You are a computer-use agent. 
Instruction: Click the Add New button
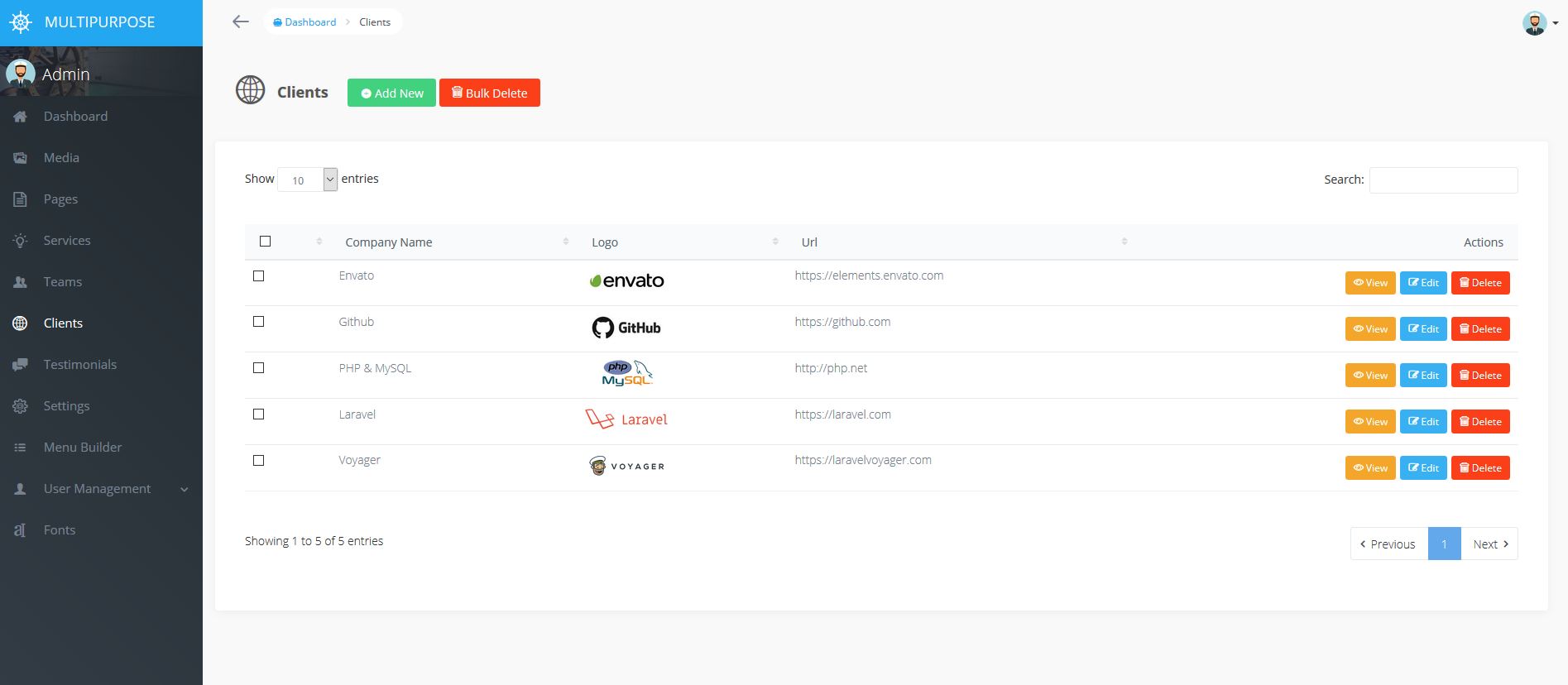coord(391,93)
